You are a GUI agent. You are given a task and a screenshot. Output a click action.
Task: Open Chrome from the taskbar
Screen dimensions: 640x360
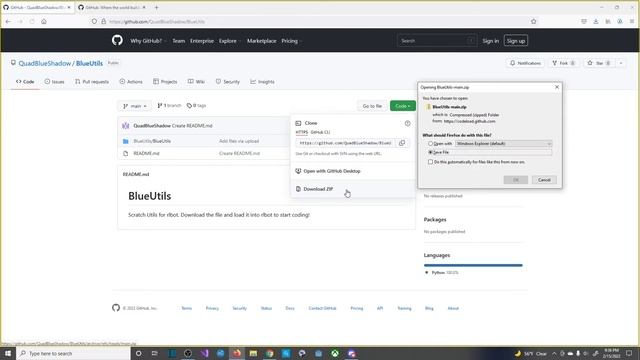269,353
